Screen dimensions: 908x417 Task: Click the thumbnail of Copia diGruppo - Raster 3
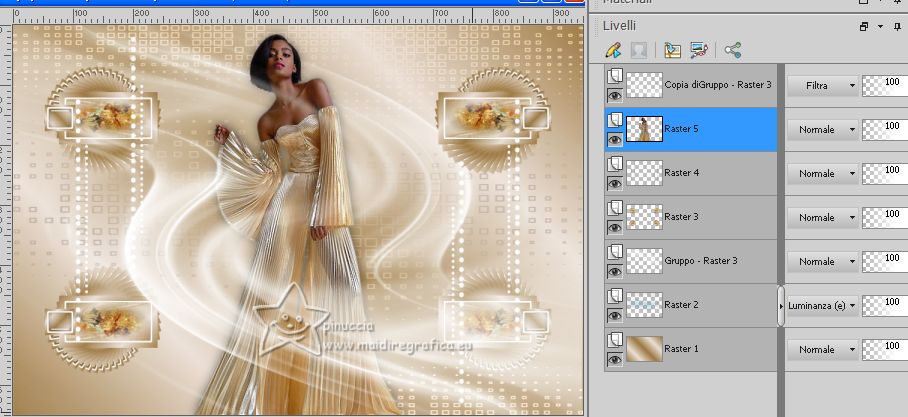point(645,85)
